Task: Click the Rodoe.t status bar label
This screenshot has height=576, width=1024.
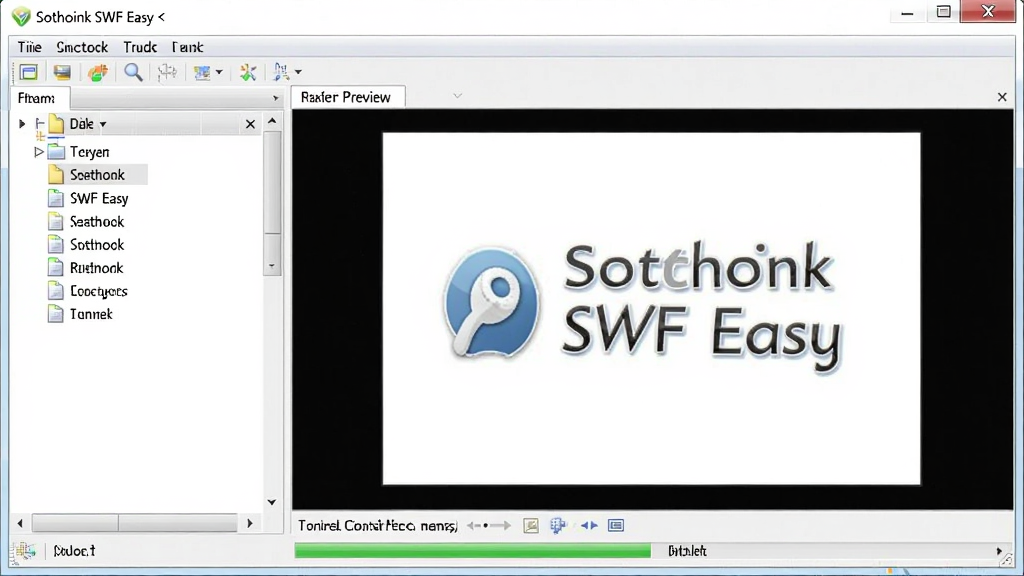Action: (74, 551)
